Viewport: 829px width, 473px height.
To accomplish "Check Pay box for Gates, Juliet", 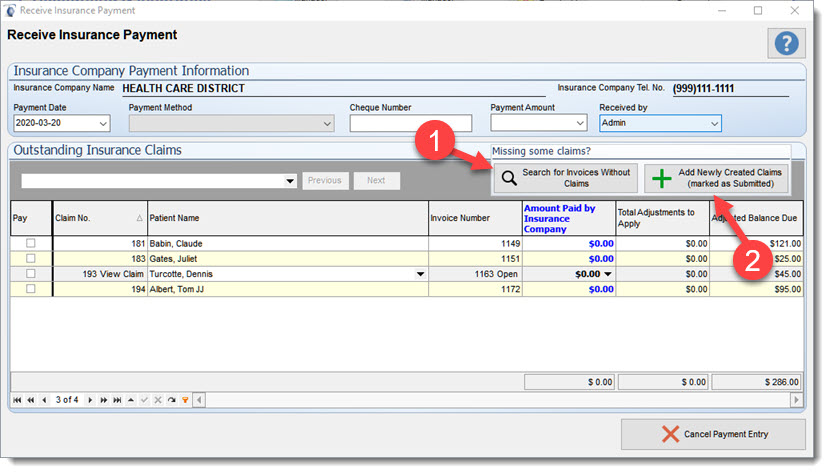I will tap(31, 258).
